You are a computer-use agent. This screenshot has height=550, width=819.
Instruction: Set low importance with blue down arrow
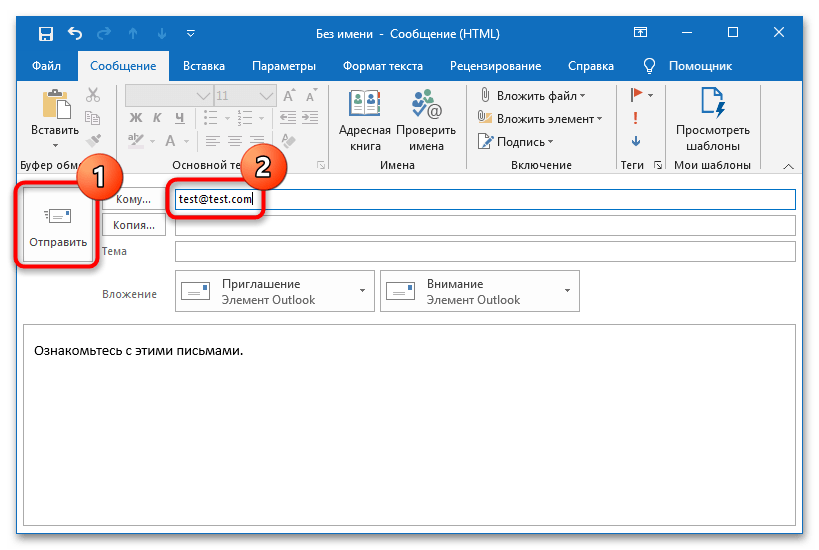point(636,141)
